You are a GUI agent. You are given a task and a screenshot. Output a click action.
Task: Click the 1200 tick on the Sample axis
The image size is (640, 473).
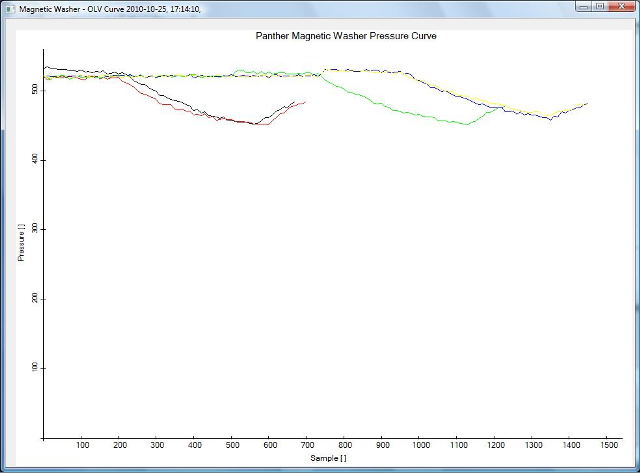[x=496, y=446]
